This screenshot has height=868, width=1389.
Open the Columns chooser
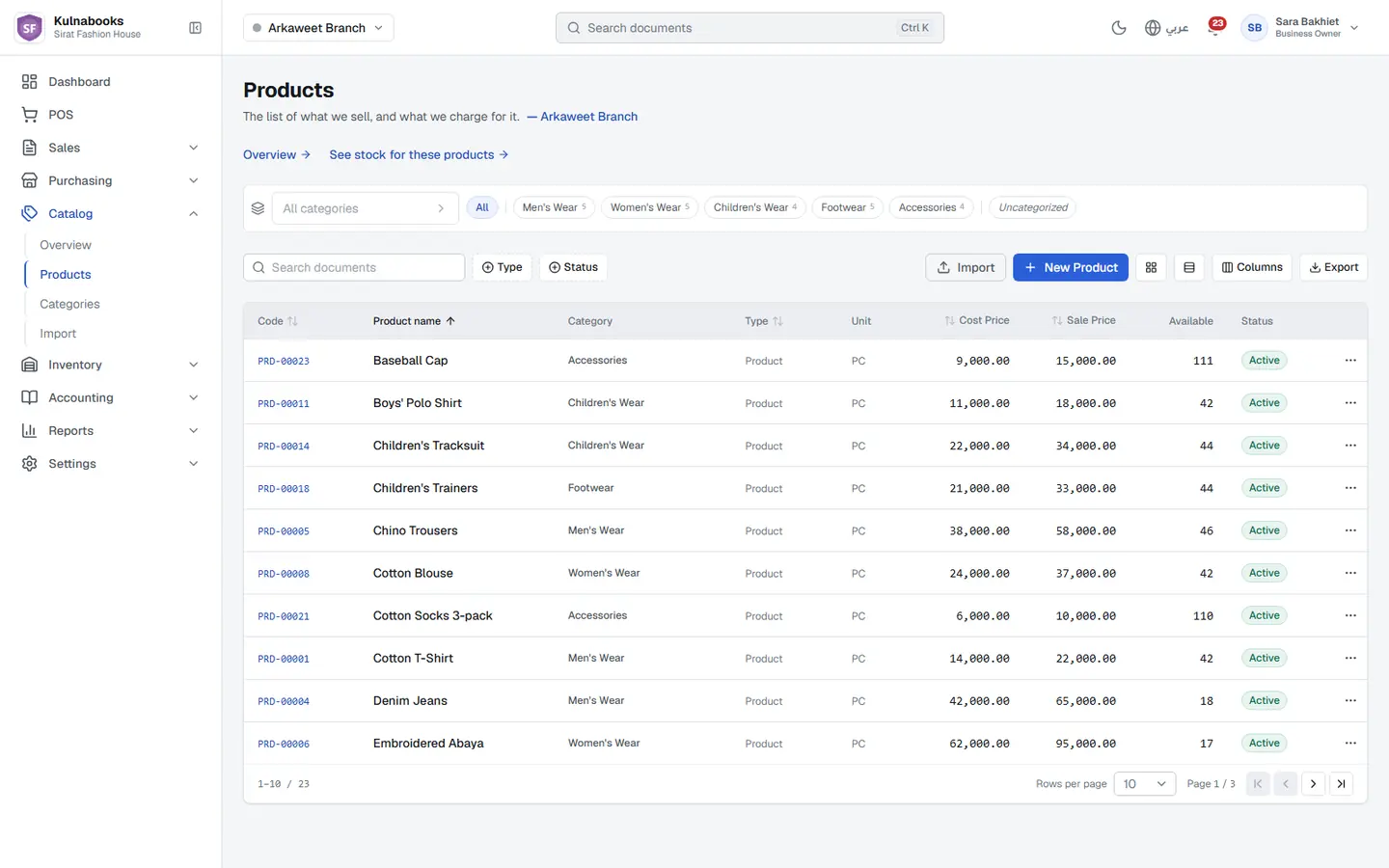[x=1252, y=267]
